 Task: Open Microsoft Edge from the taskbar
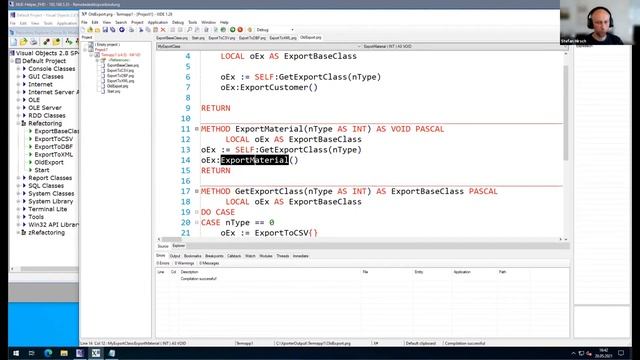(48, 353)
